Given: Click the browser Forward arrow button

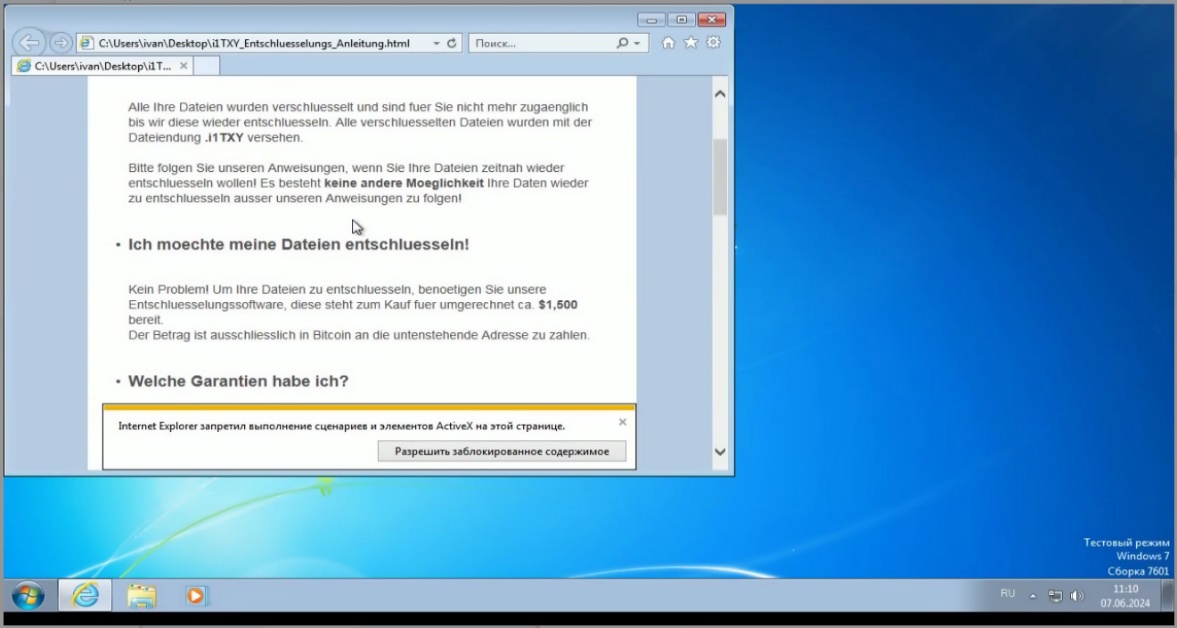Looking at the screenshot, I should pyautogui.click(x=60, y=43).
